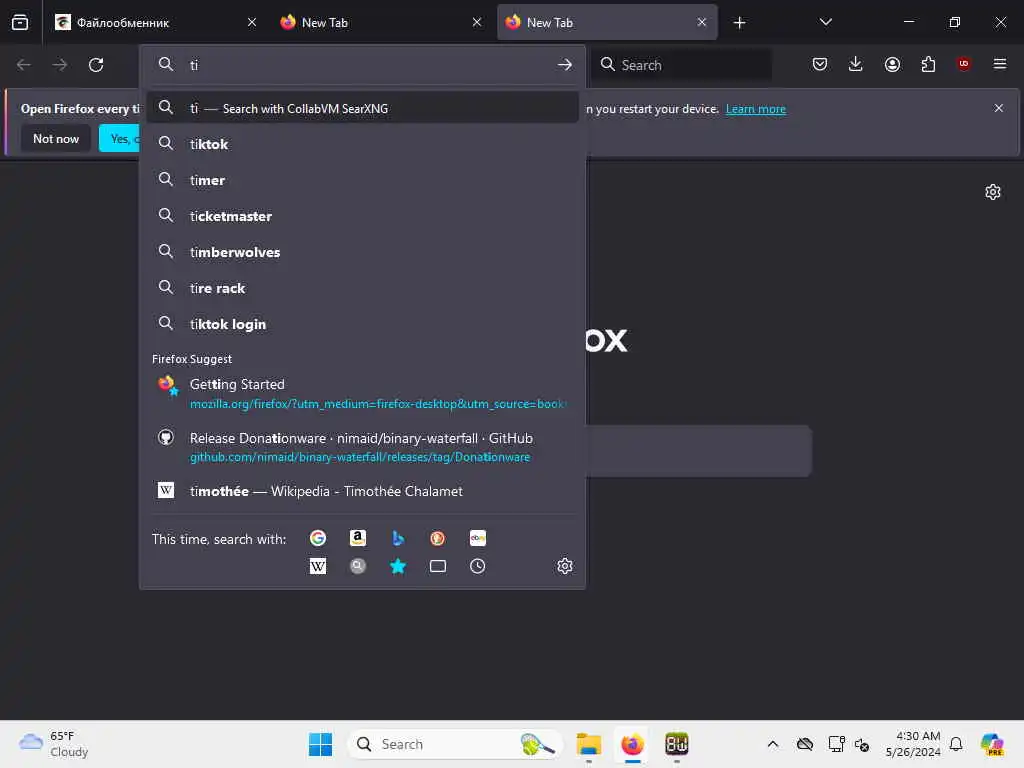Viewport: 1024px width, 768px height.
Task: Open Firefox application hamburger menu
Action: coord(1000,64)
